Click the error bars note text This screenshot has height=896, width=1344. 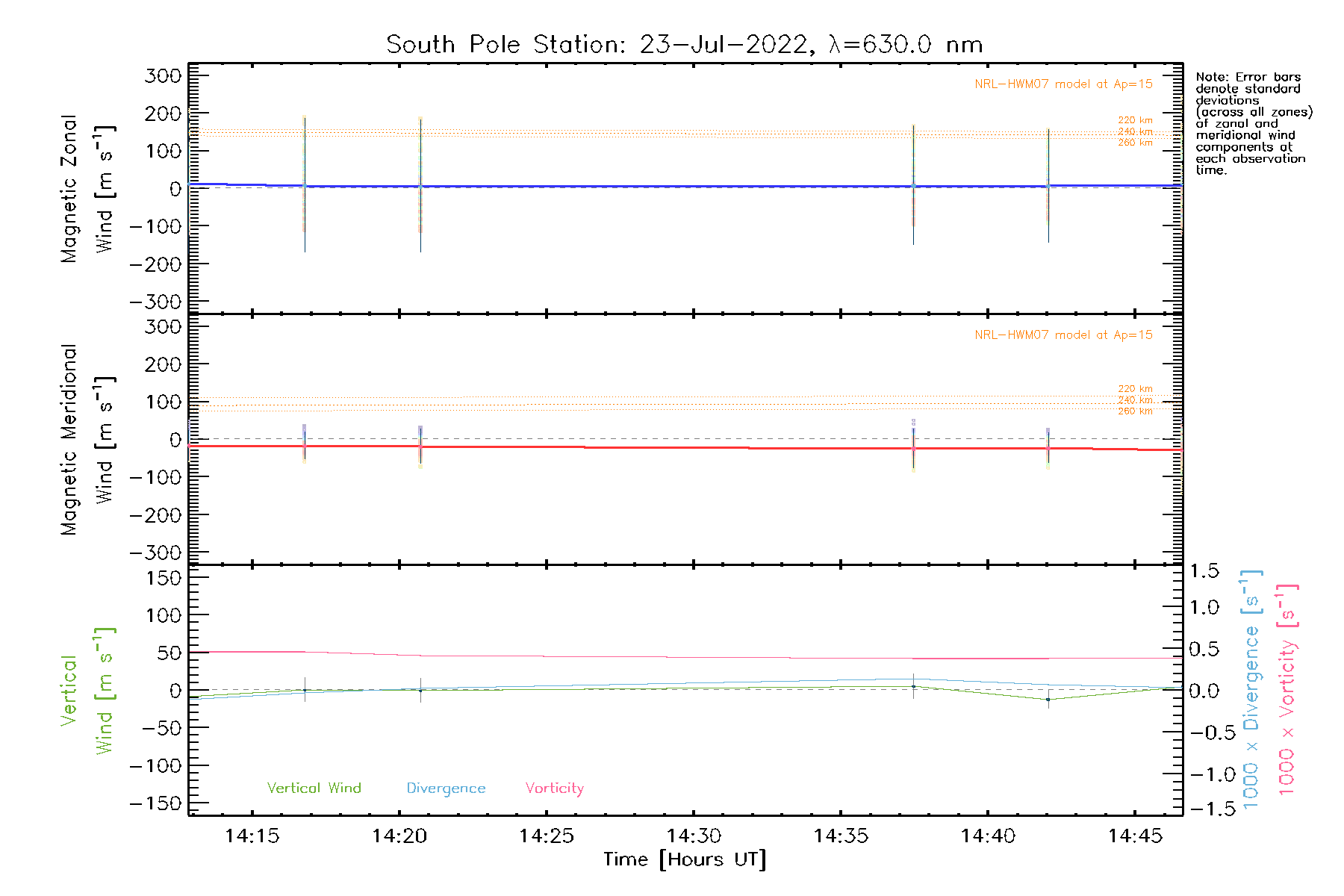pyautogui.click(x=1253, y=123)
